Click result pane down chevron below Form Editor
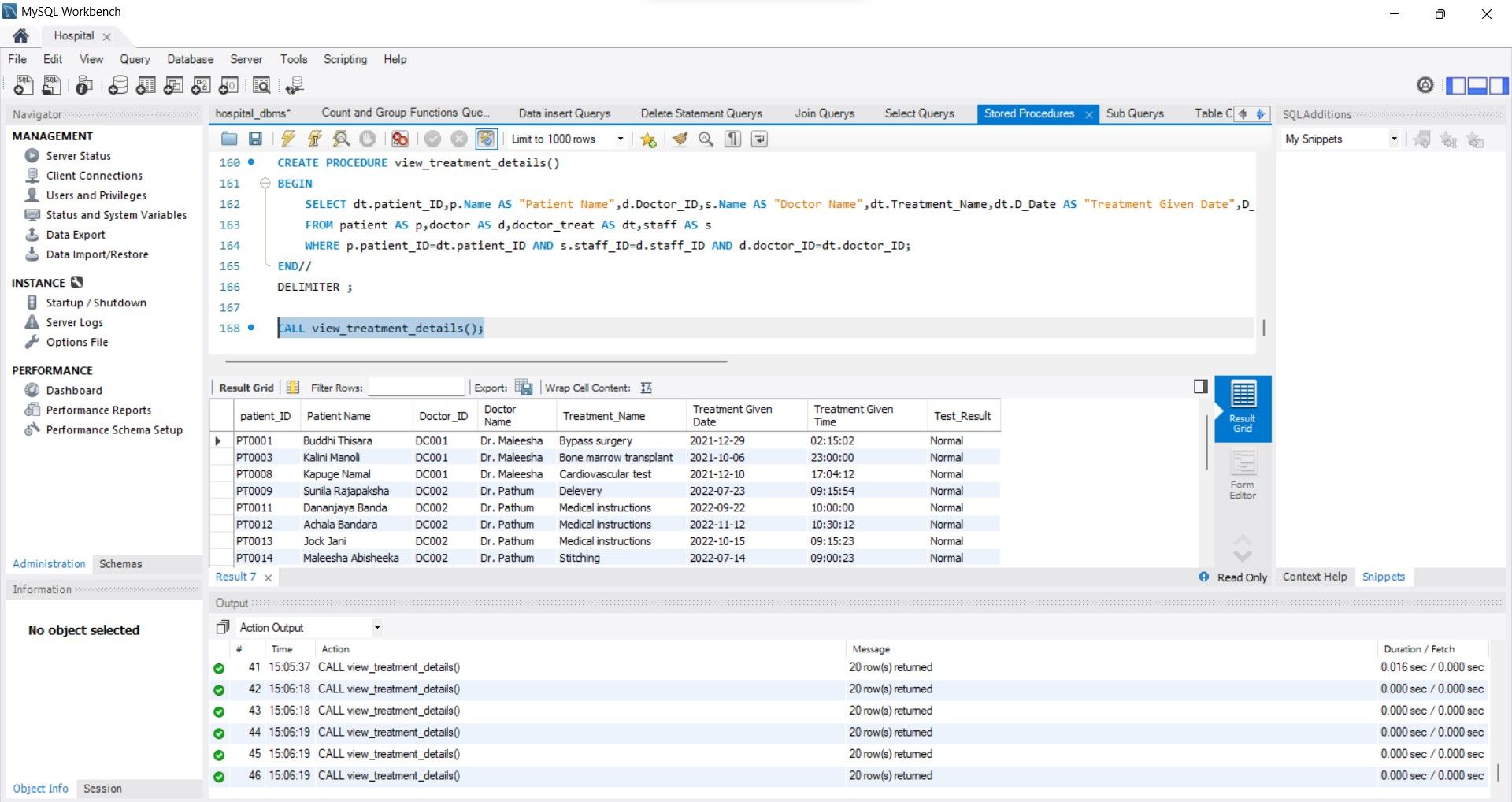The image size is (1512, 802). 1243,555
